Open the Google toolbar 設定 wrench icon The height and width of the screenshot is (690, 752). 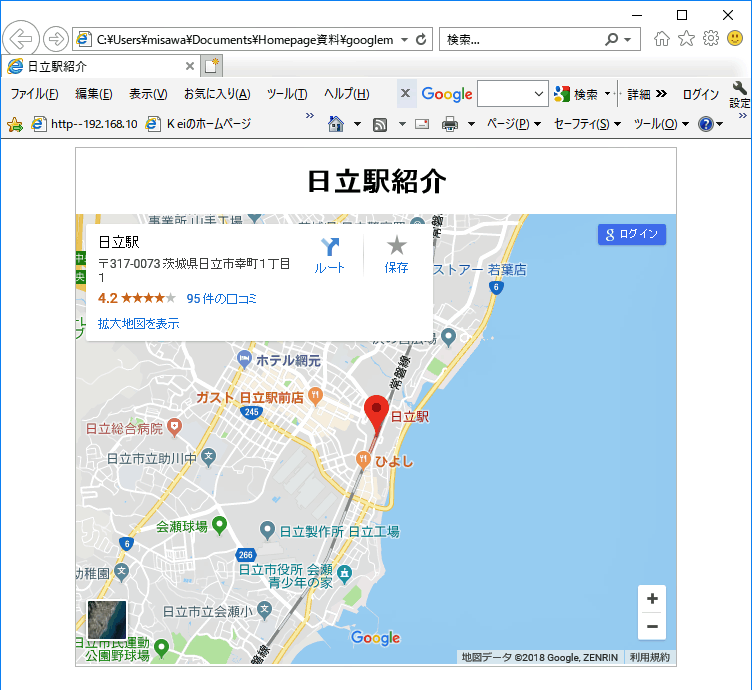tap(739, 94)
